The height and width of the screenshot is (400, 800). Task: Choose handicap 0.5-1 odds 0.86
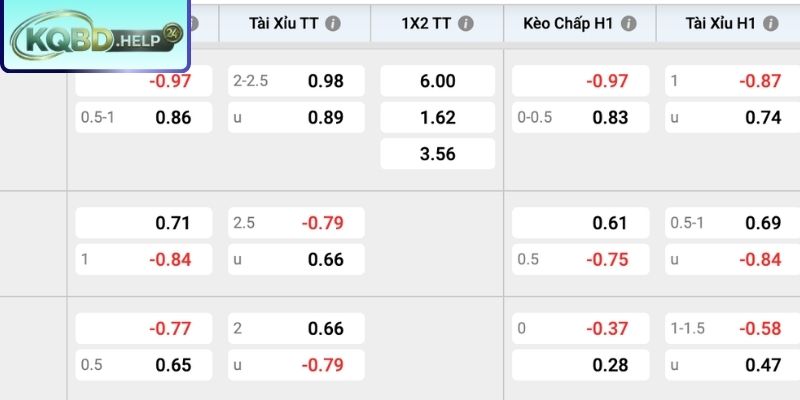click(x=144, y=117)
